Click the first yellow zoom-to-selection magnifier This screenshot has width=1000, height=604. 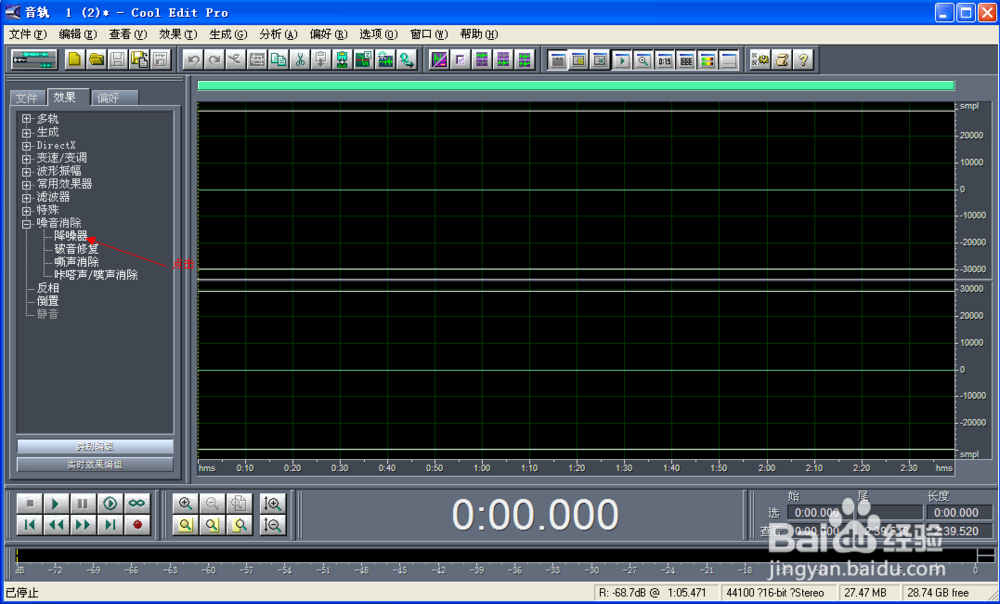[x=186, y=525]
